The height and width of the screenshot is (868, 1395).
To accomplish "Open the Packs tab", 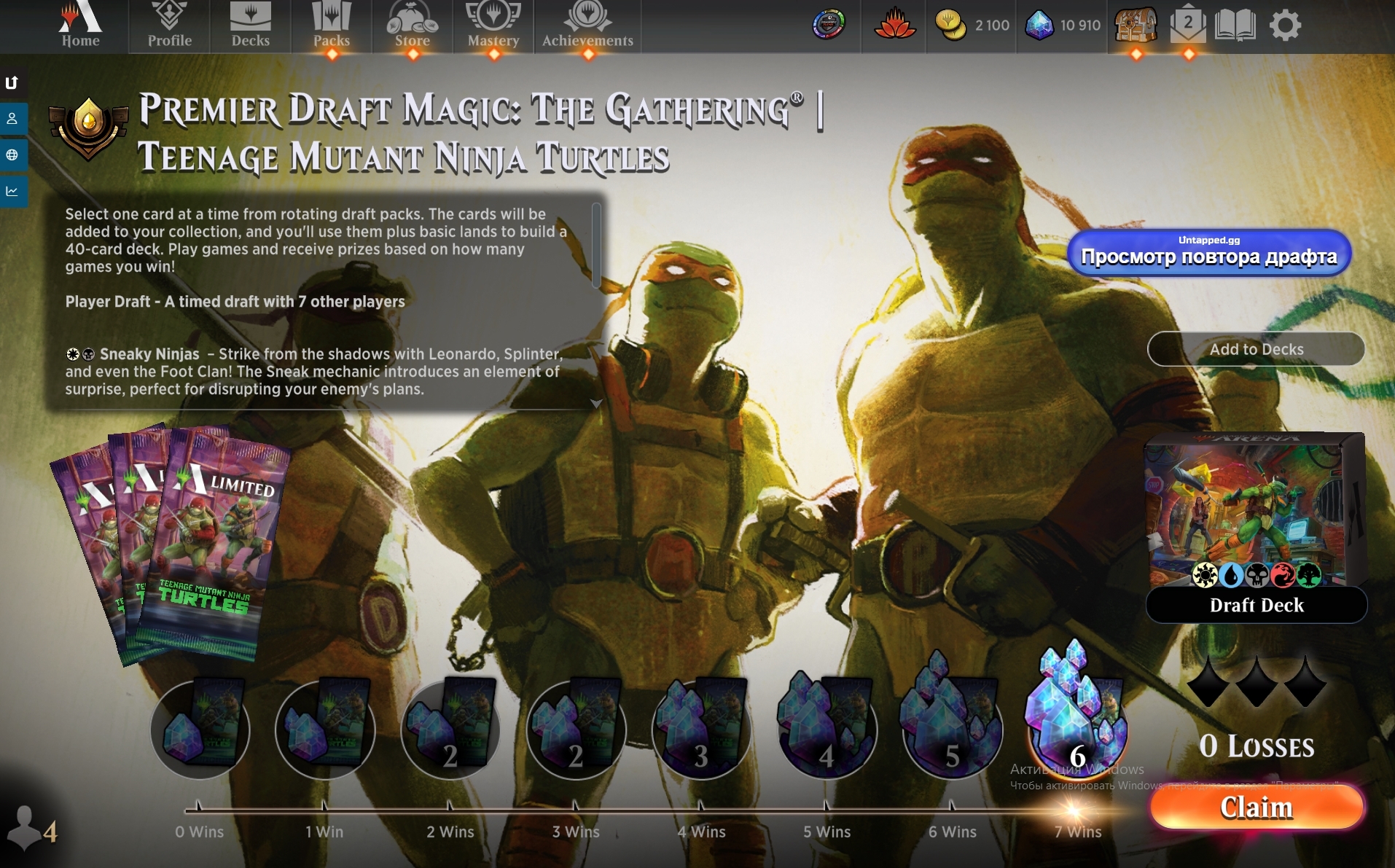I will pyautogui.click(x=332, y=26).
